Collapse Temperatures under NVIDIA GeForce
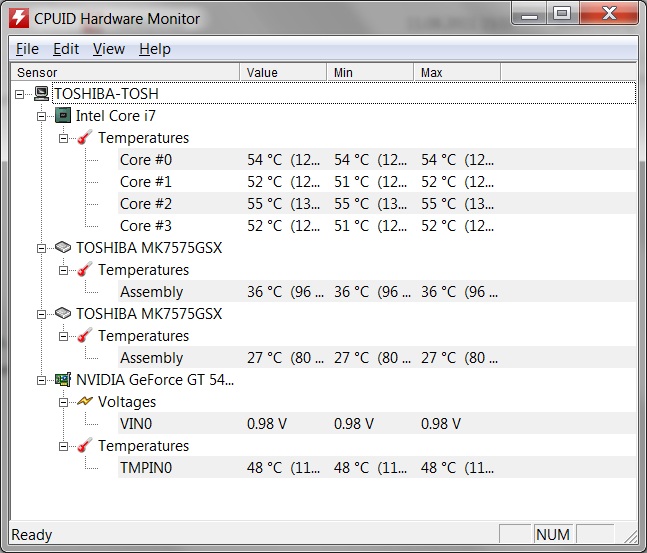 point(64,446)
